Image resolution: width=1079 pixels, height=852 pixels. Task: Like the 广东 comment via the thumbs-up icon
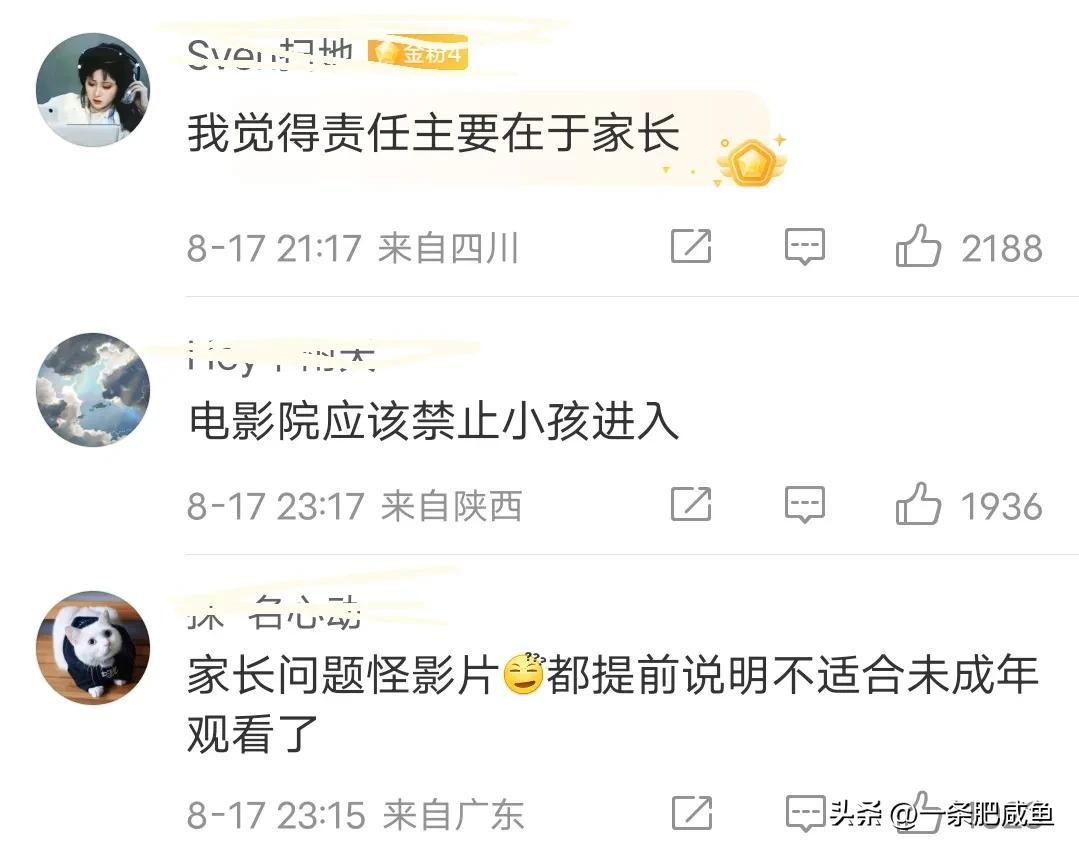click(x=918, y=812)
